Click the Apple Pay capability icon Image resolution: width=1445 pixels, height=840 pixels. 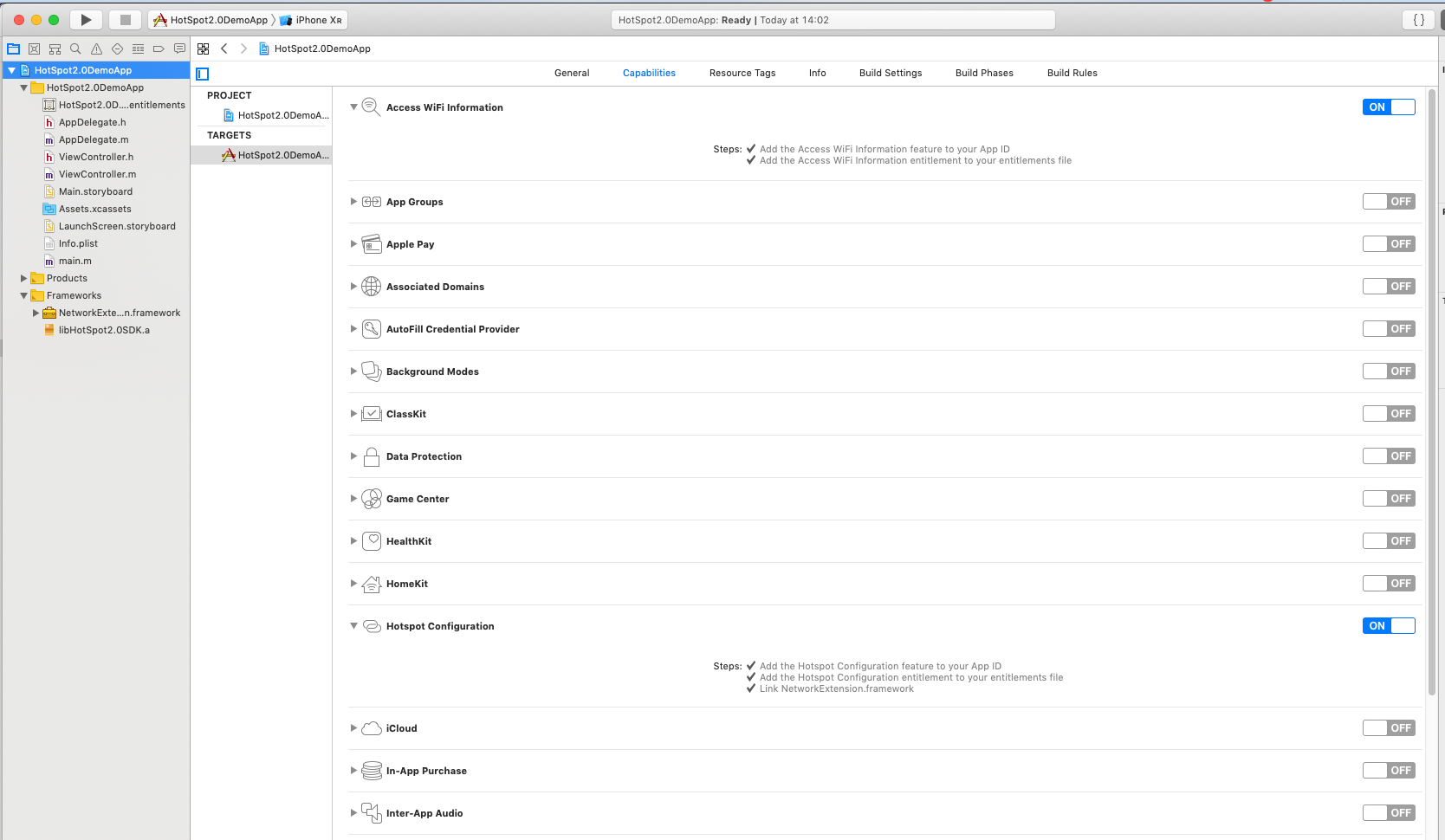[x=371, y=244]
